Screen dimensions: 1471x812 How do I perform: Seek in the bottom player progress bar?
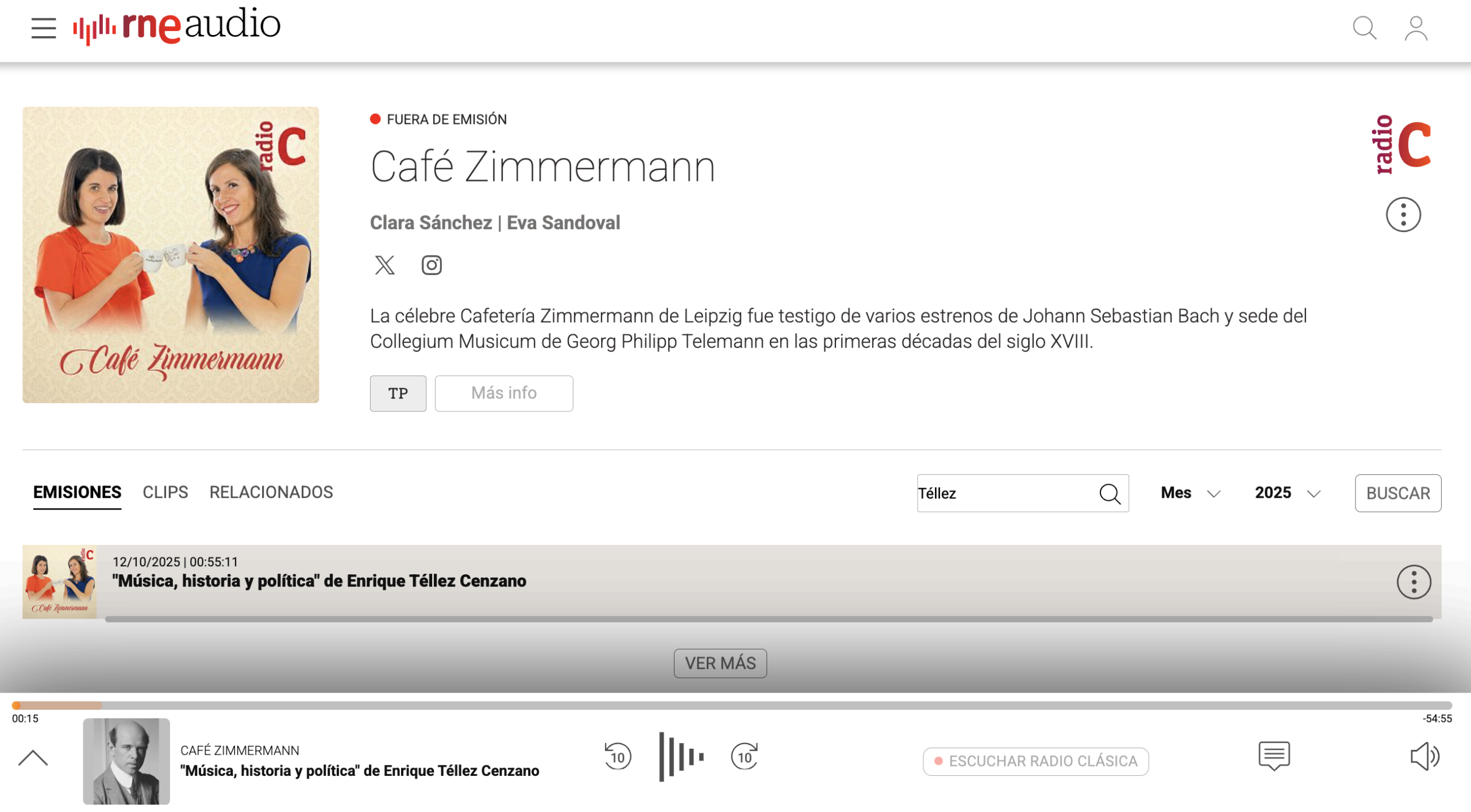(x=732, y=705)
